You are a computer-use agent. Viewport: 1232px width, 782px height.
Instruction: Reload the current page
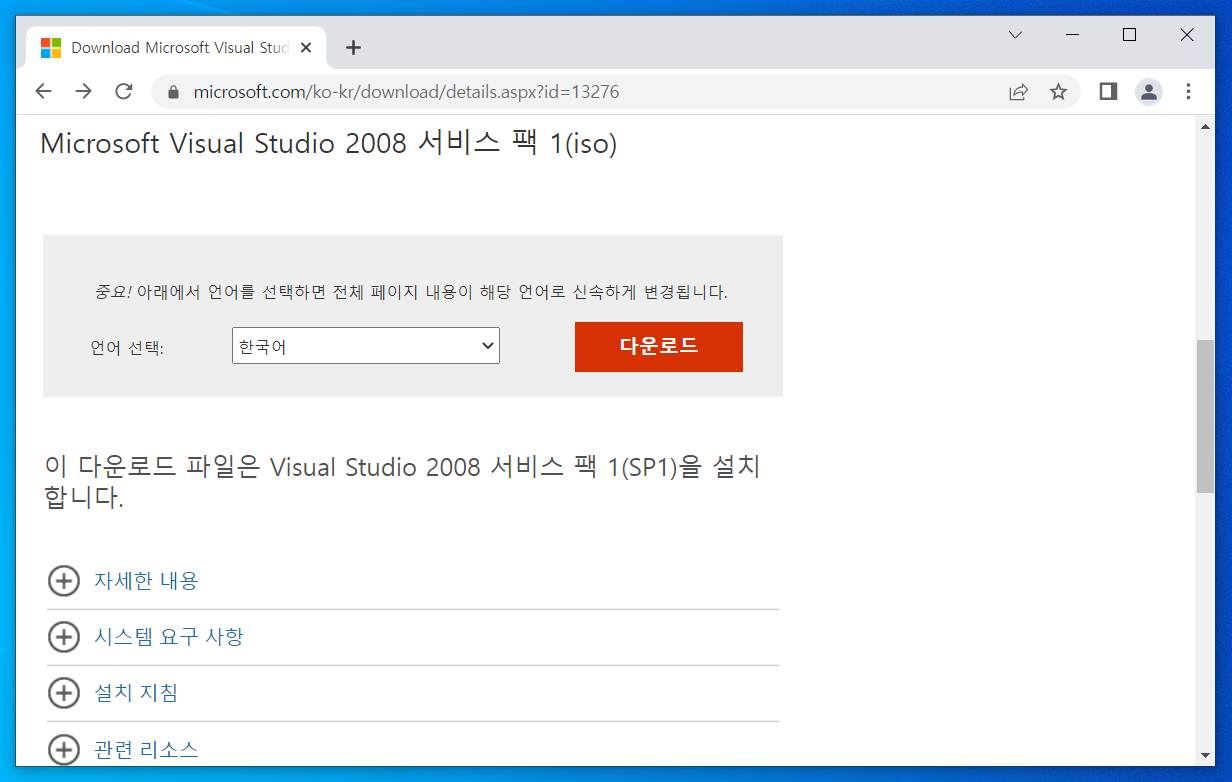coord(124,92)
